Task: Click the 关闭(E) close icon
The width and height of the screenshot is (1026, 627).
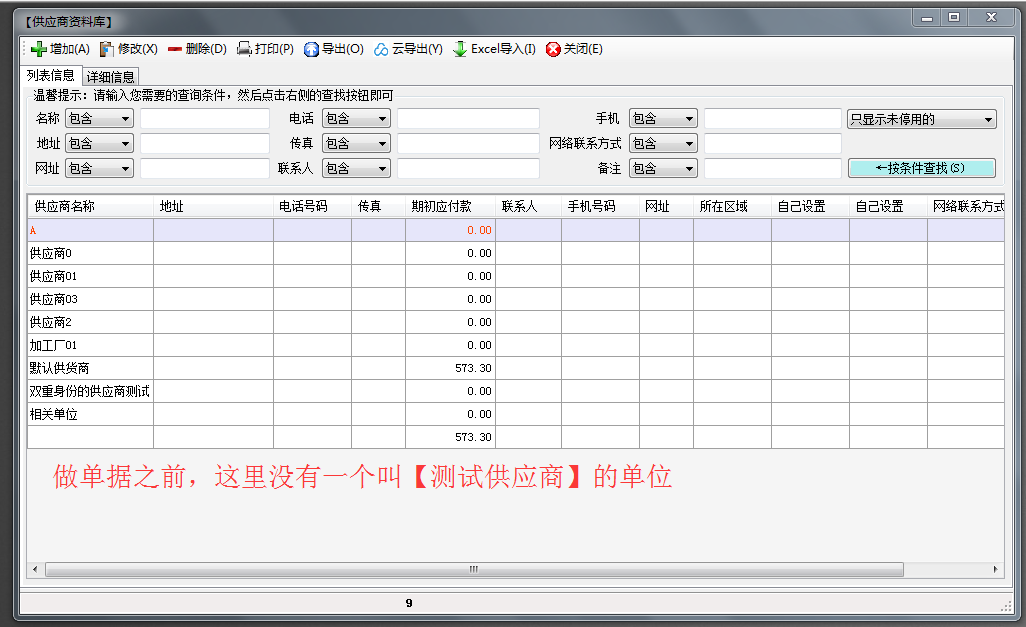Action: tap(553, 49)
